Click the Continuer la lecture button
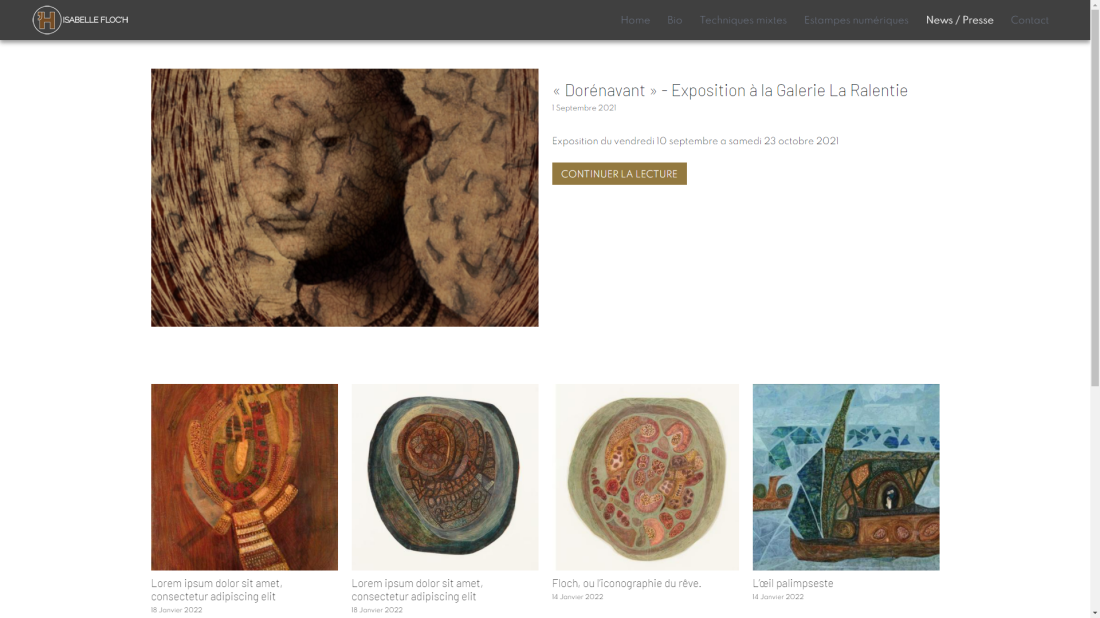This screenshot has height=618, width=1100. point(619,174)
